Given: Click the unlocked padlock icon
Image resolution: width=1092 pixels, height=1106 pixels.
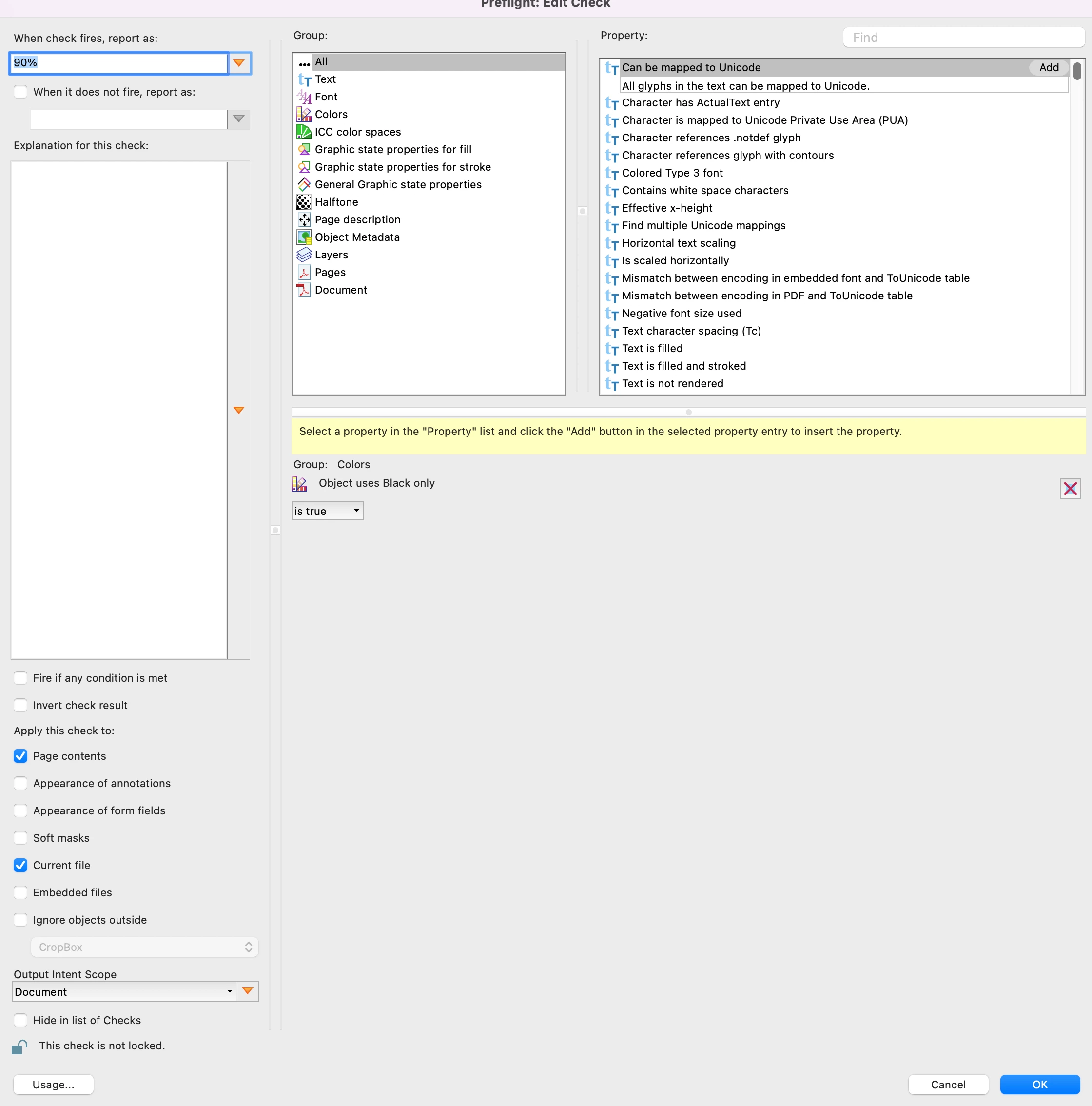Looking at the screenshot, I should (x=20, y=1047).
